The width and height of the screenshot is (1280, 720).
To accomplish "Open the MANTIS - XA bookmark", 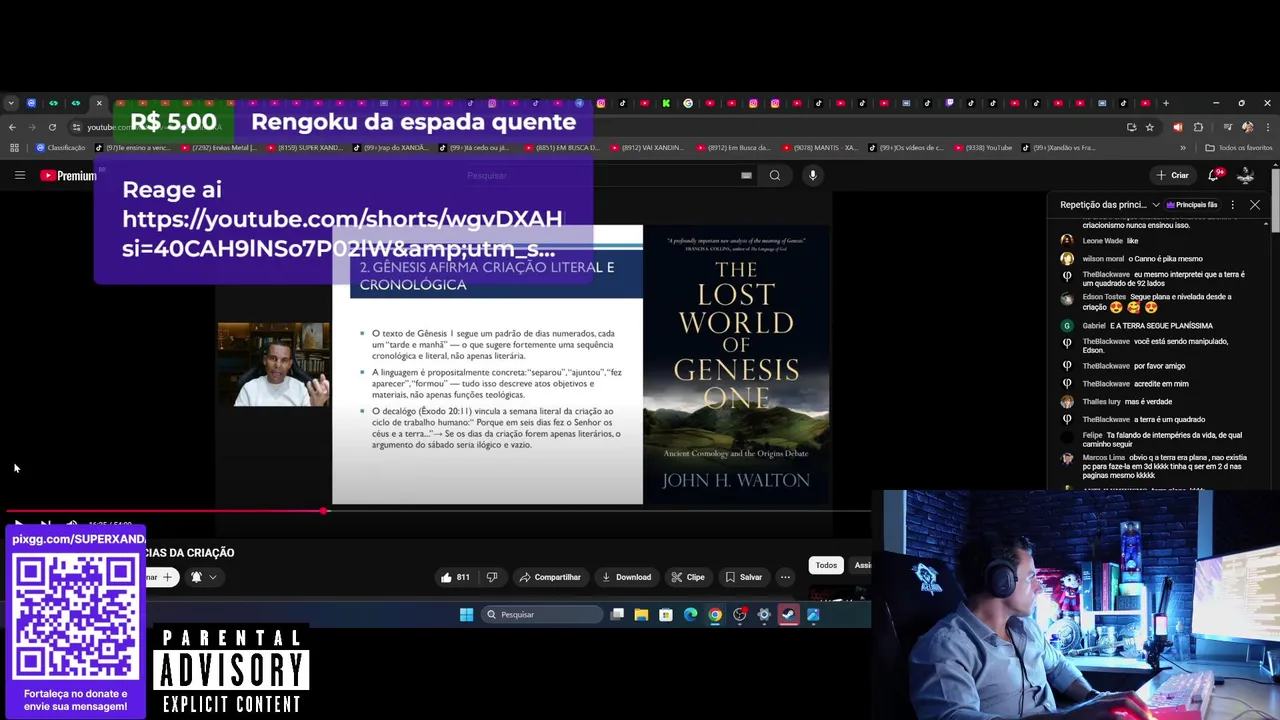I will pos(820,148).
